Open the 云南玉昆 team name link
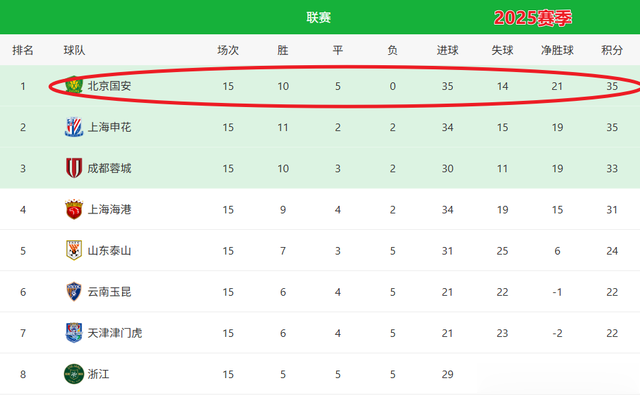The width and height of the screenshot is (640, 398). pyautogui.click(x=109, y=292)
